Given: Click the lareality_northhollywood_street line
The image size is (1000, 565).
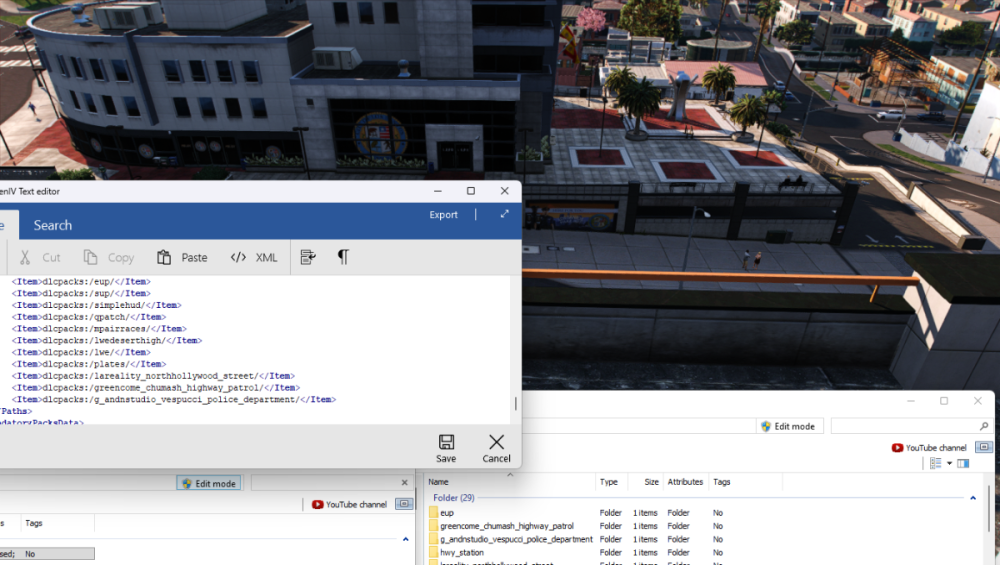Looking at the screenshot, I should coord(153,376).
